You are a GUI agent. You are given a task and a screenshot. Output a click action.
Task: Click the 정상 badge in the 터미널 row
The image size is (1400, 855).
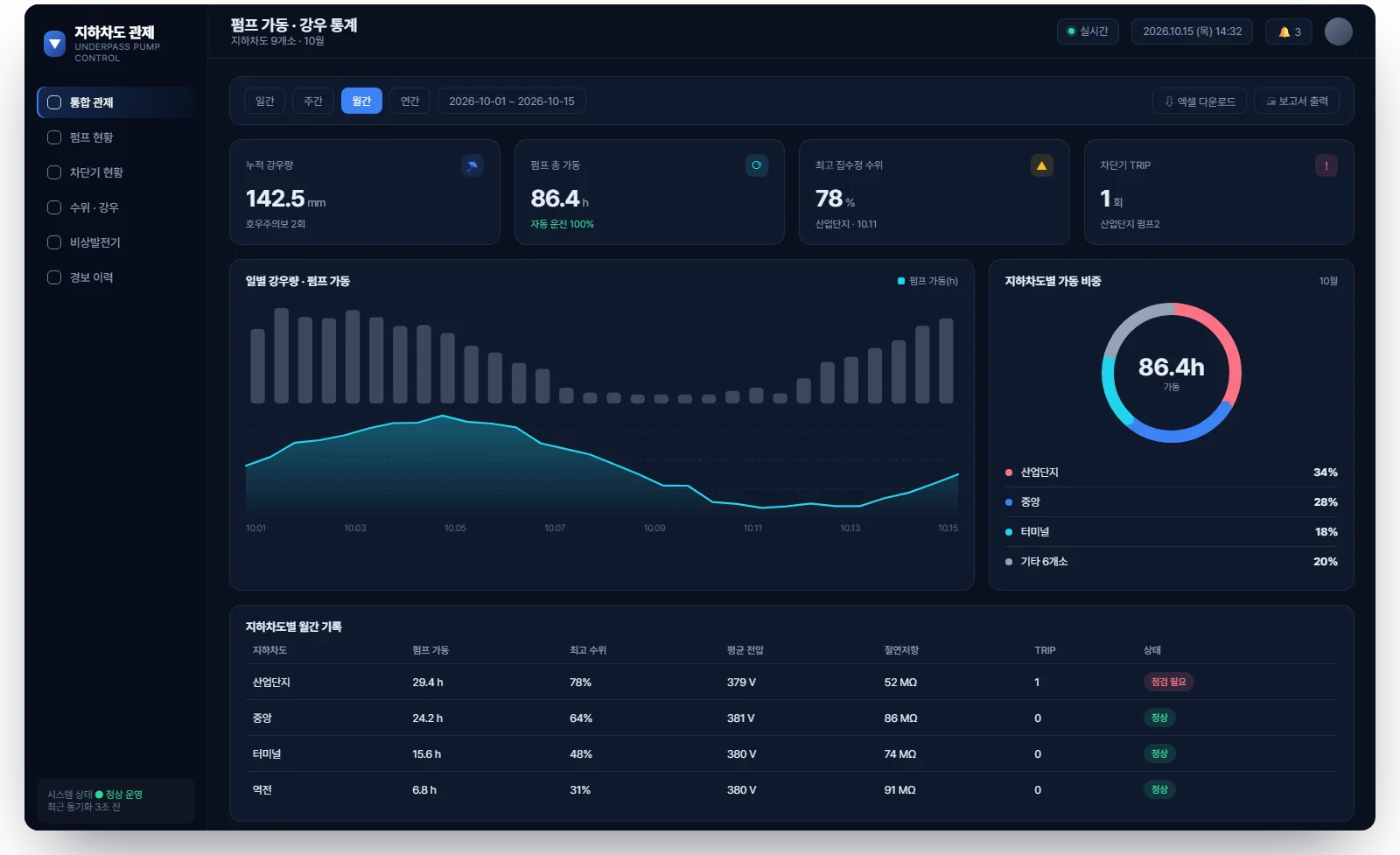pyautogui.click(x=1159, y=753)
